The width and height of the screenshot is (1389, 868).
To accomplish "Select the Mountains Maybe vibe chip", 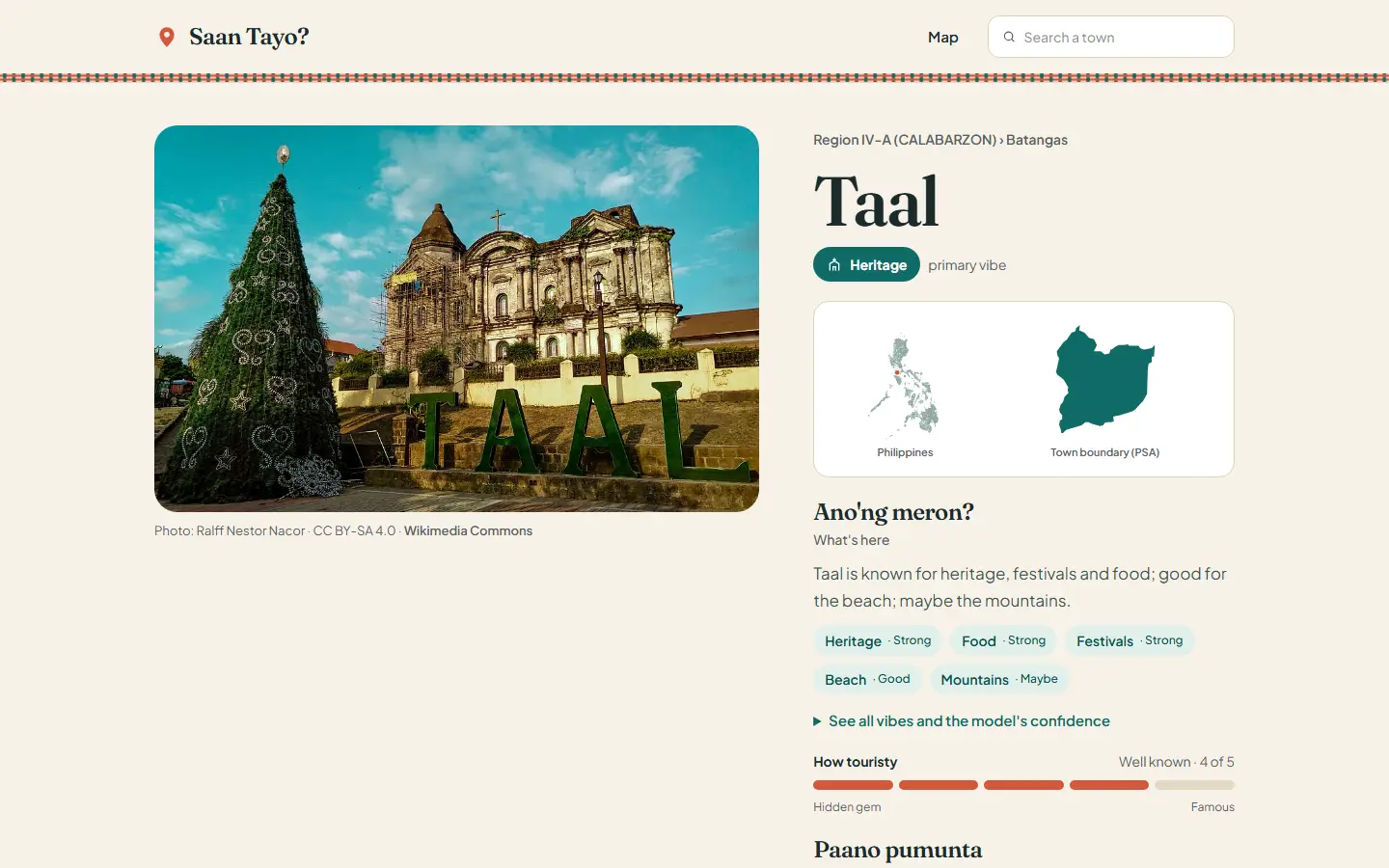I will pyautogui.click(x=999, y=679).
